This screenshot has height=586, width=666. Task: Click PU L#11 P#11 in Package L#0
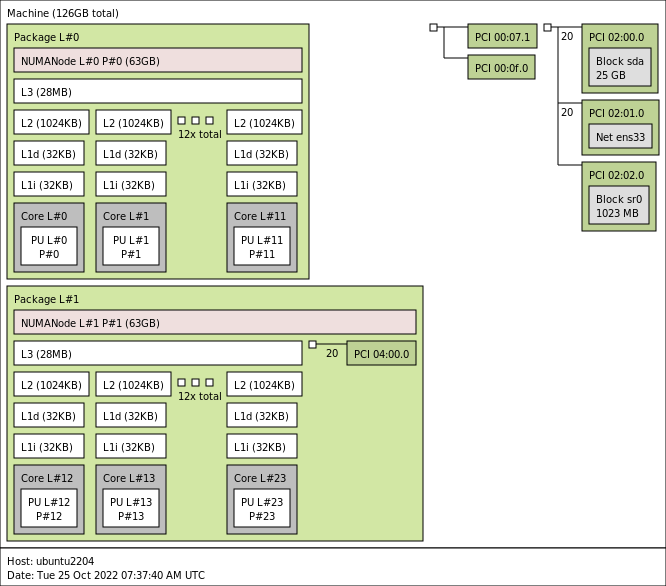point(261,246)
